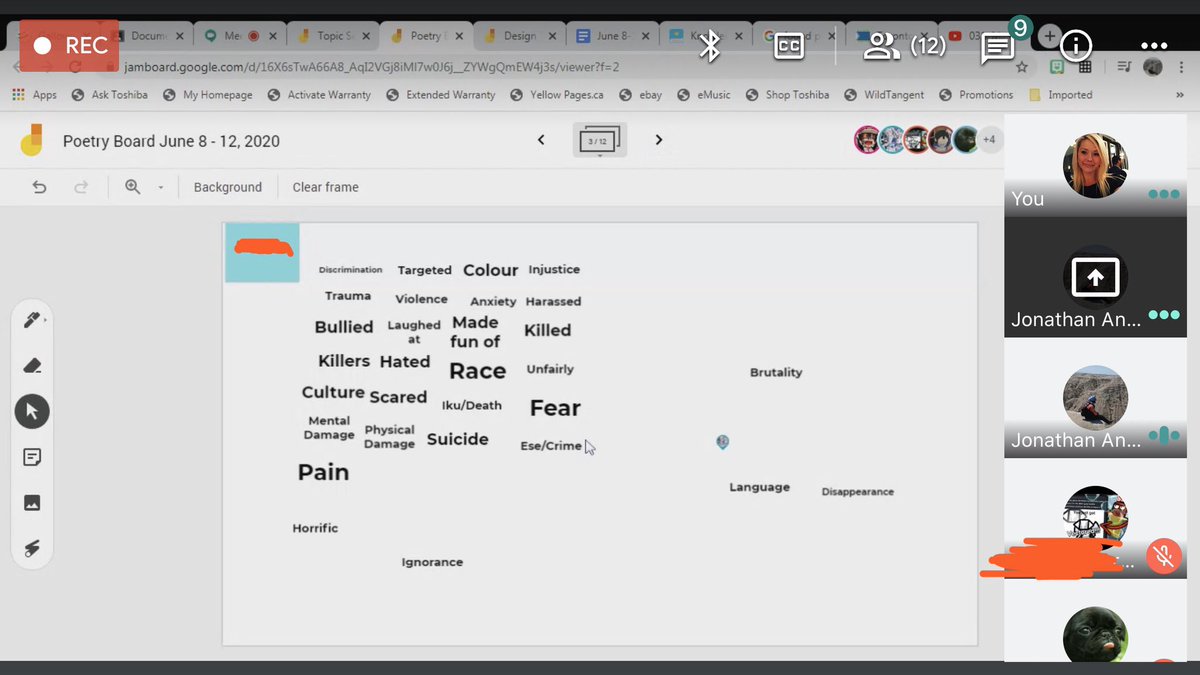Click the presentation share icon tile
This screenshot has height=675, width=1200.
pyautogui.click(x=1095, y=277)
